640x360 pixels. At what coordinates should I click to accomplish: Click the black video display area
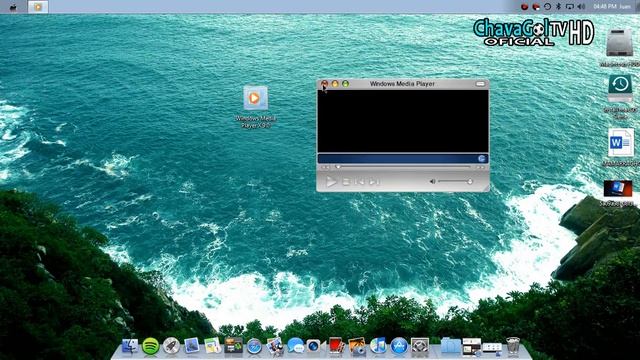tap(403, 121)
